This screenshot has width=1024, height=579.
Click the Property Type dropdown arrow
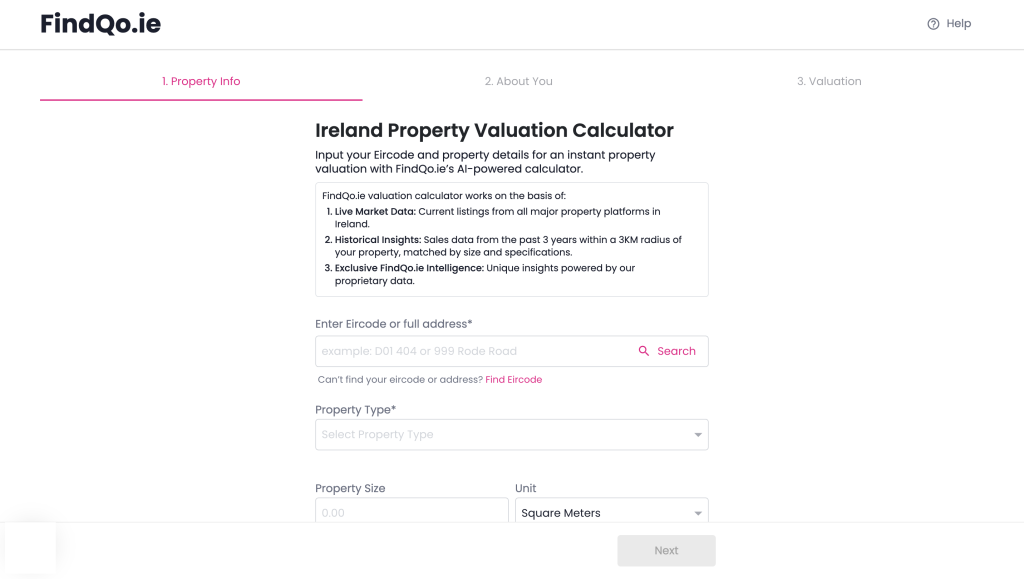[697, 435]
